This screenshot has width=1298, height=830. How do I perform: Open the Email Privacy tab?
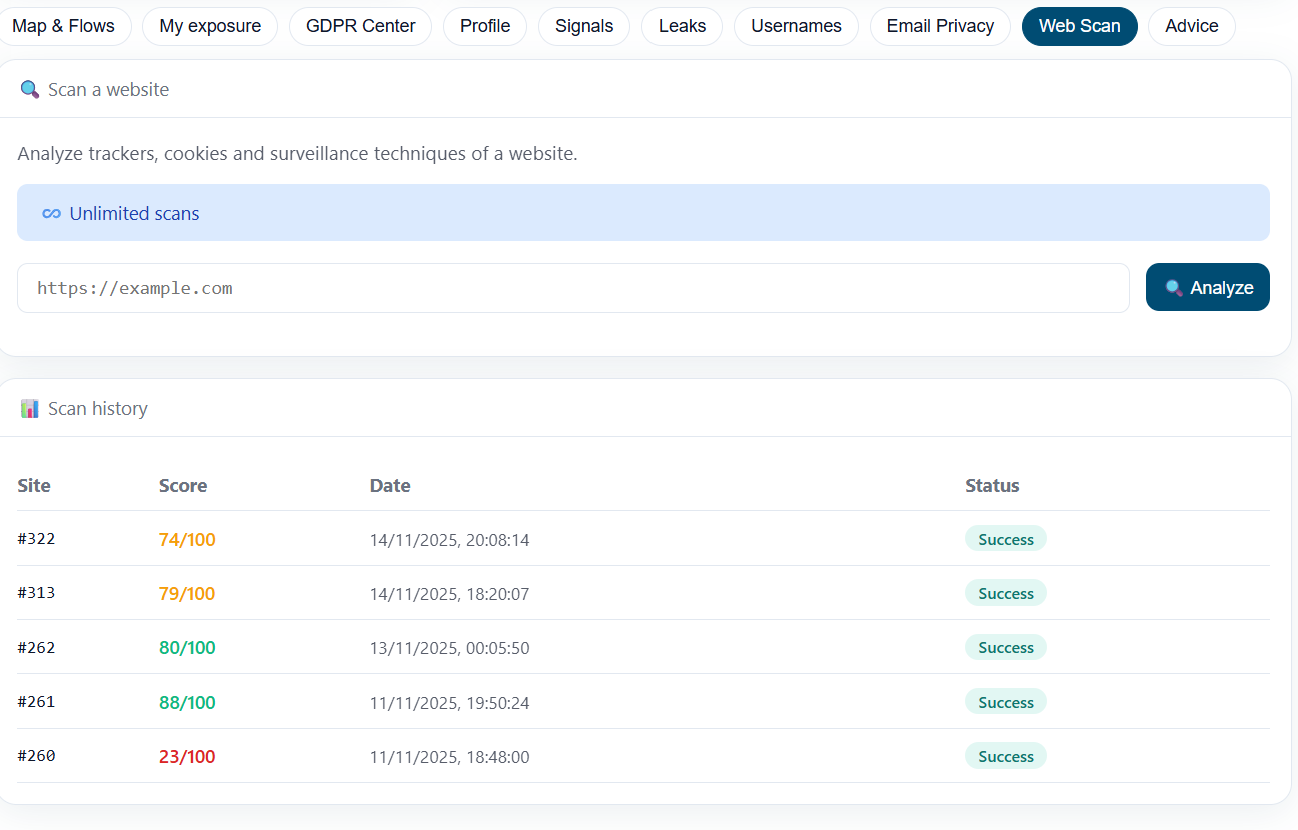tap(940, 26)
